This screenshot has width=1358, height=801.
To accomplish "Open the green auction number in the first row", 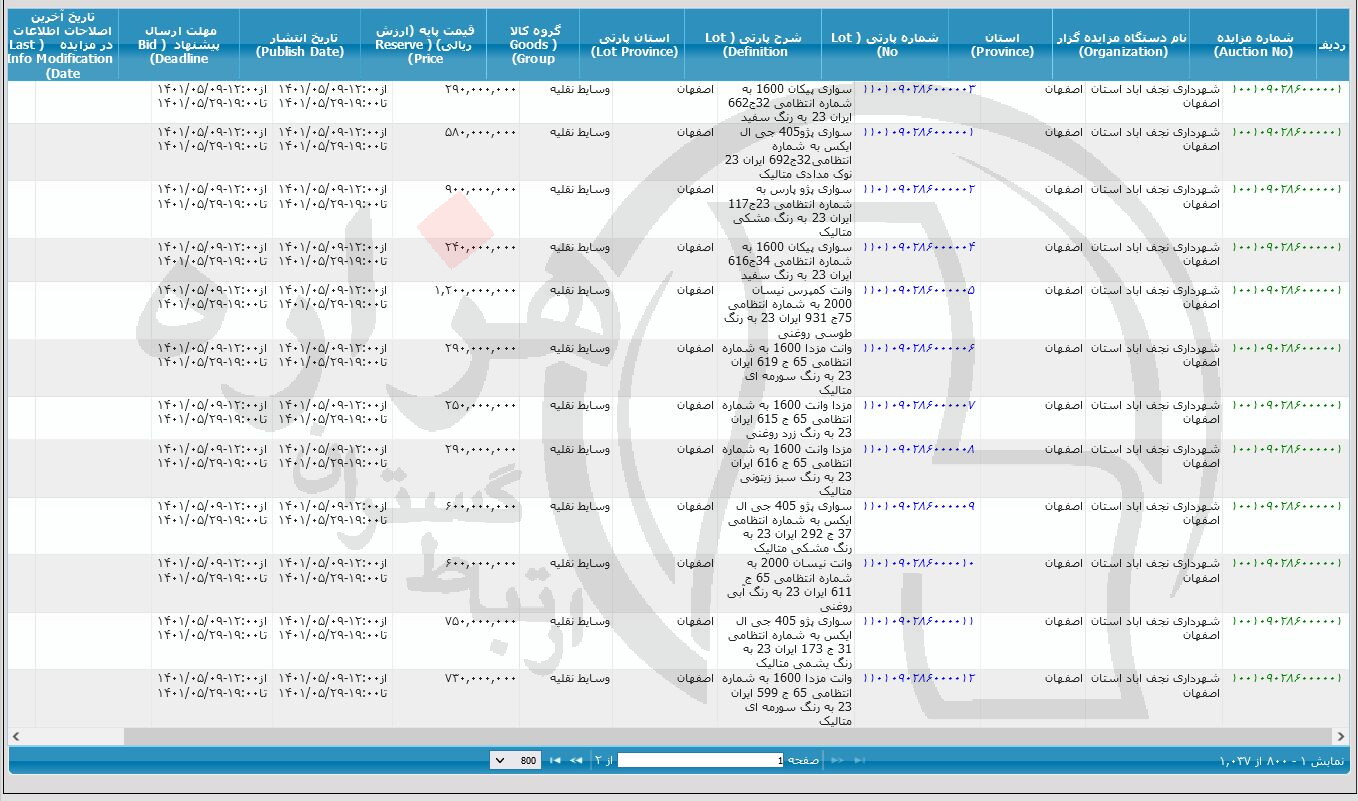I will tap(1287, 89).
